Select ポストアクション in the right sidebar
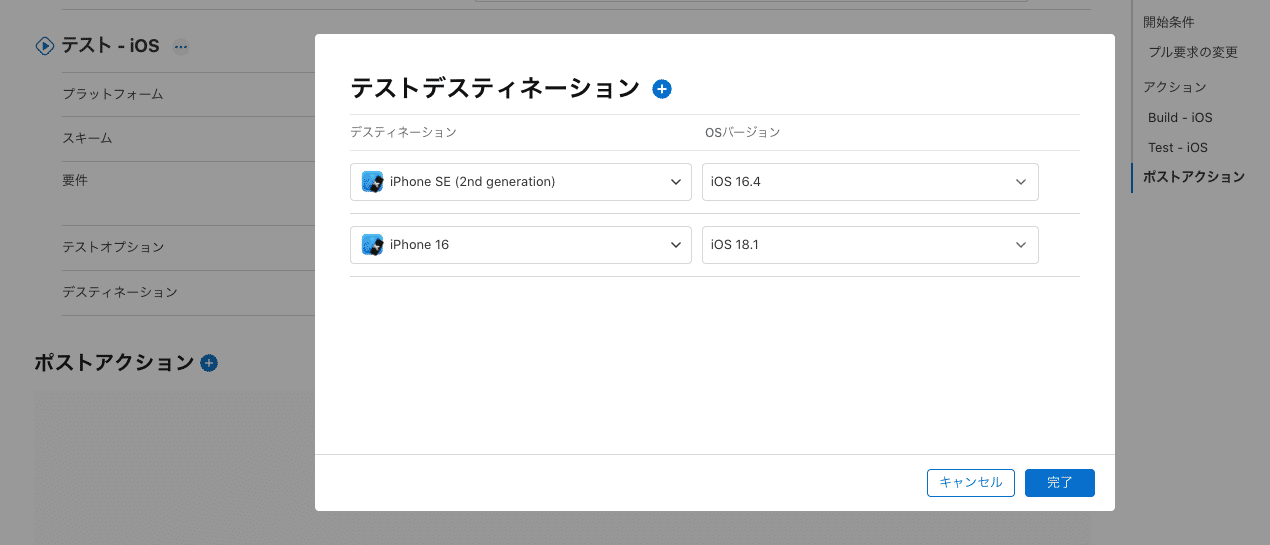 click(x=1193, y=177)
